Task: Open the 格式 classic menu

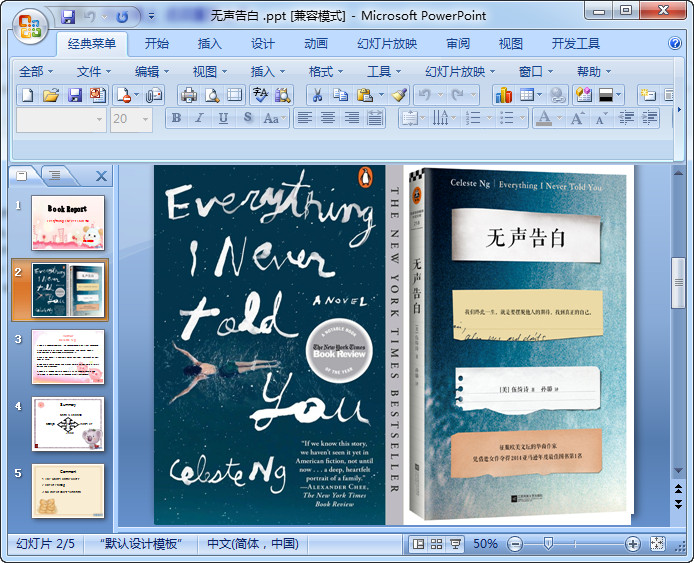Action: pyautogui.click(x=326, y=71)
